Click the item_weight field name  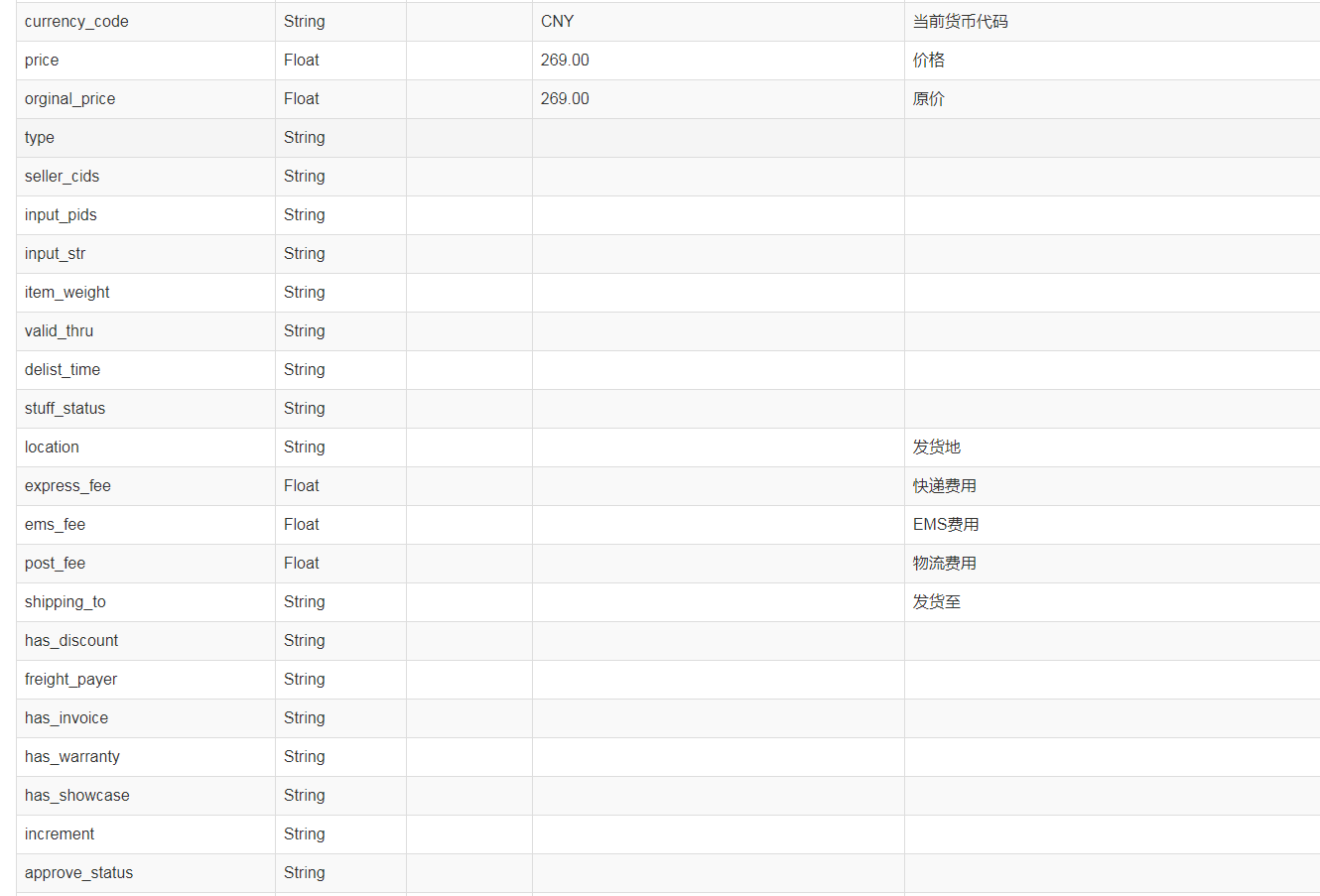coord(67,293)
